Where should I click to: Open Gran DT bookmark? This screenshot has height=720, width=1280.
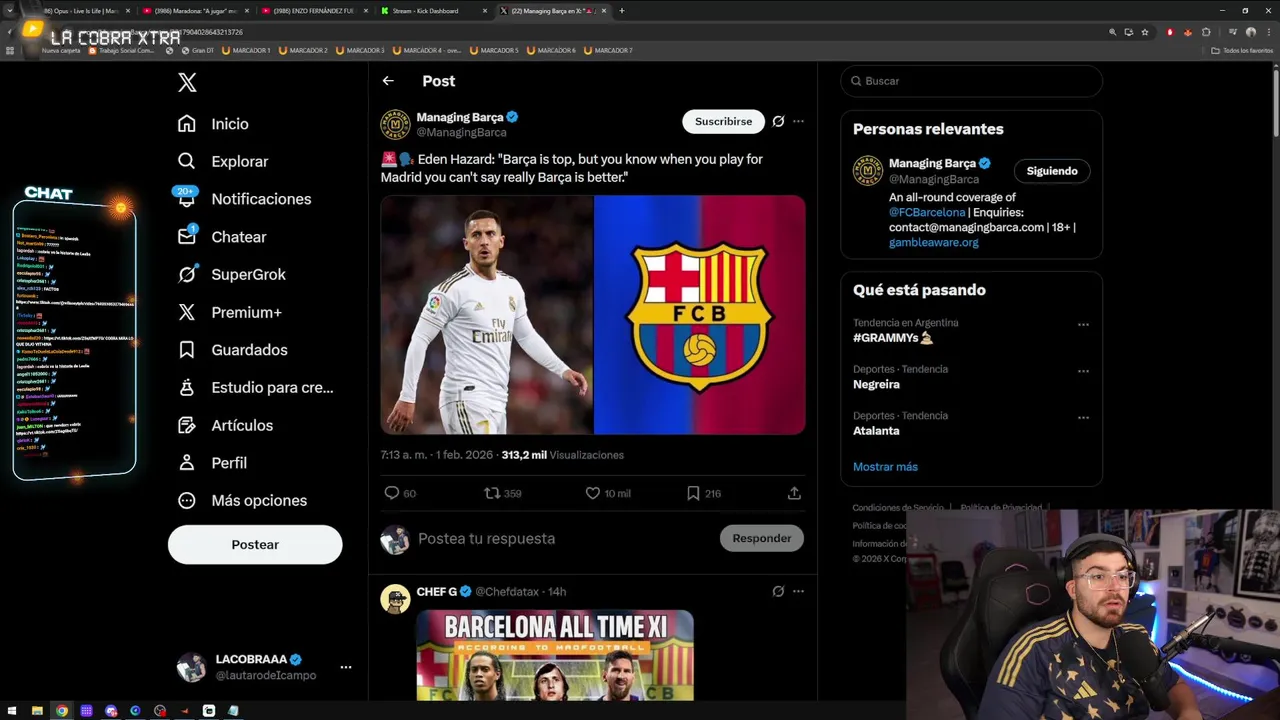coord(197,50)
